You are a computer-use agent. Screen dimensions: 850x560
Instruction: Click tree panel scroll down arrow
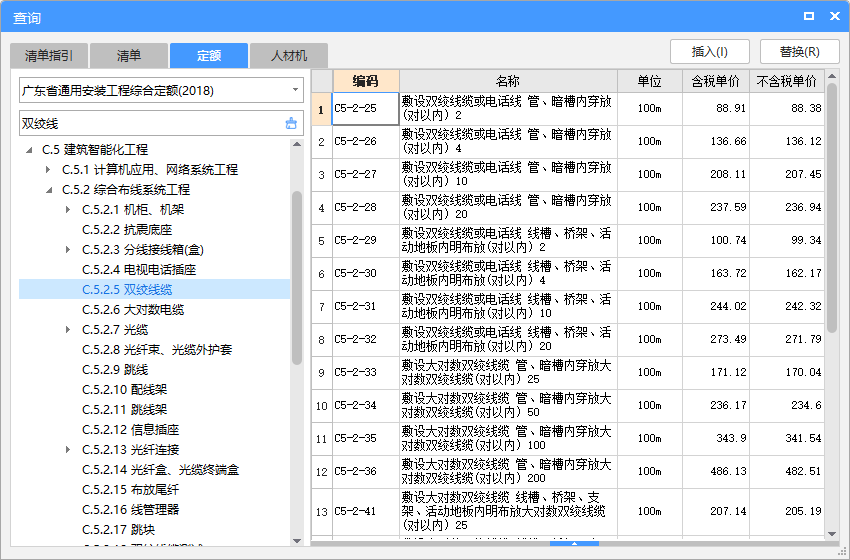297,540
